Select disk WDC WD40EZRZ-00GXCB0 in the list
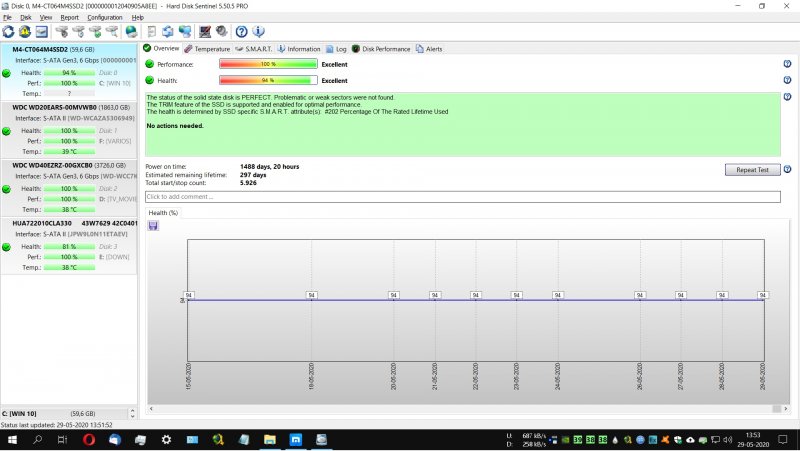Screen dimensions: 800x451 69,188
